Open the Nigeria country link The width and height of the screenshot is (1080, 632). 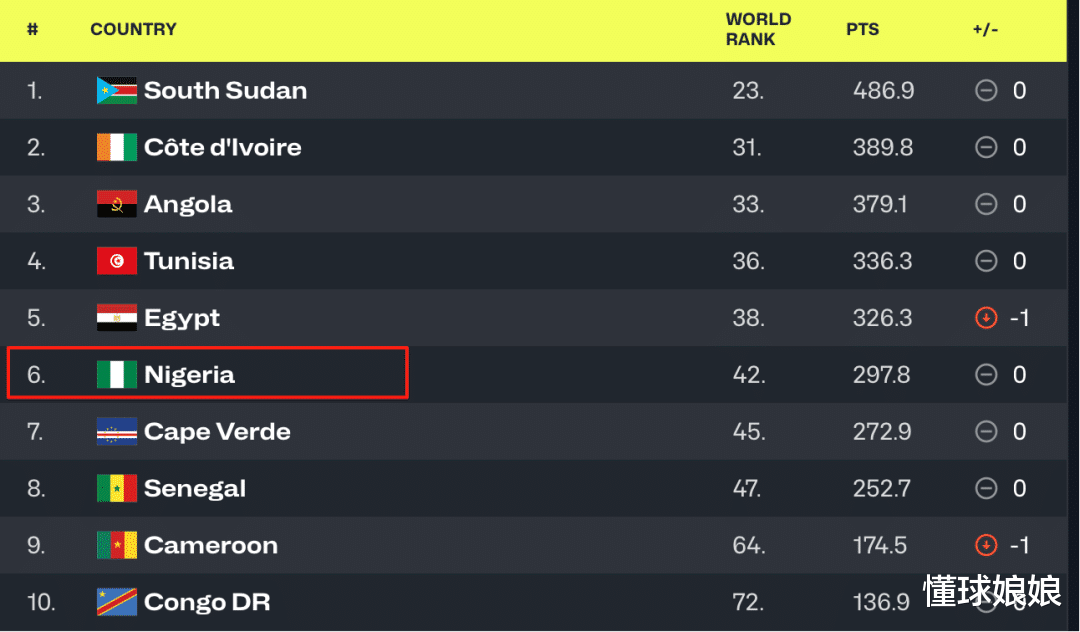tap(189, 375)
